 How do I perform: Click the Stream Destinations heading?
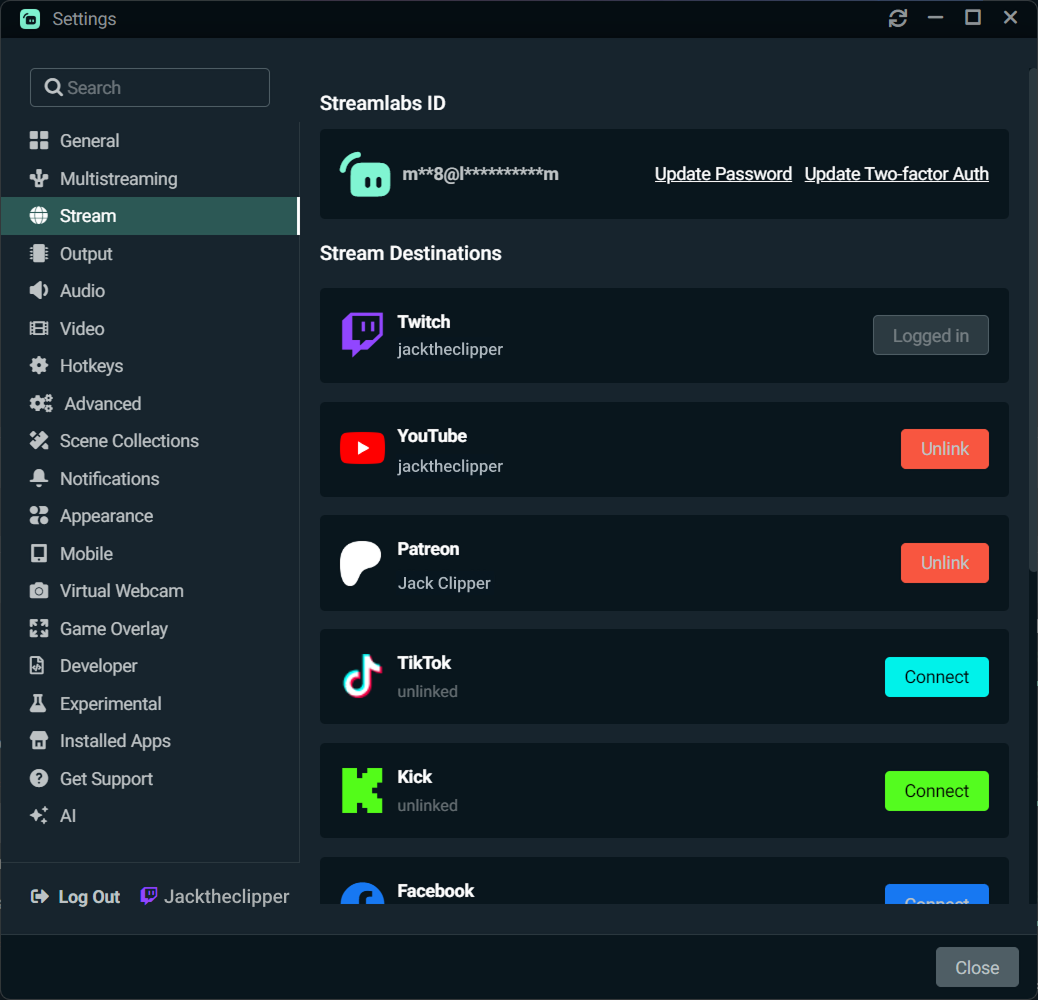410,253
